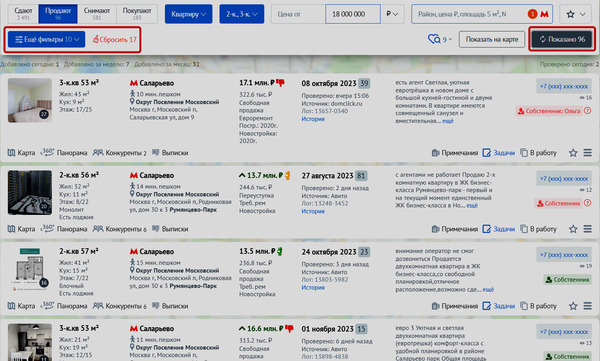Click Выписки for the first listing
The image size is (600, 361).
tap(170, 153)
